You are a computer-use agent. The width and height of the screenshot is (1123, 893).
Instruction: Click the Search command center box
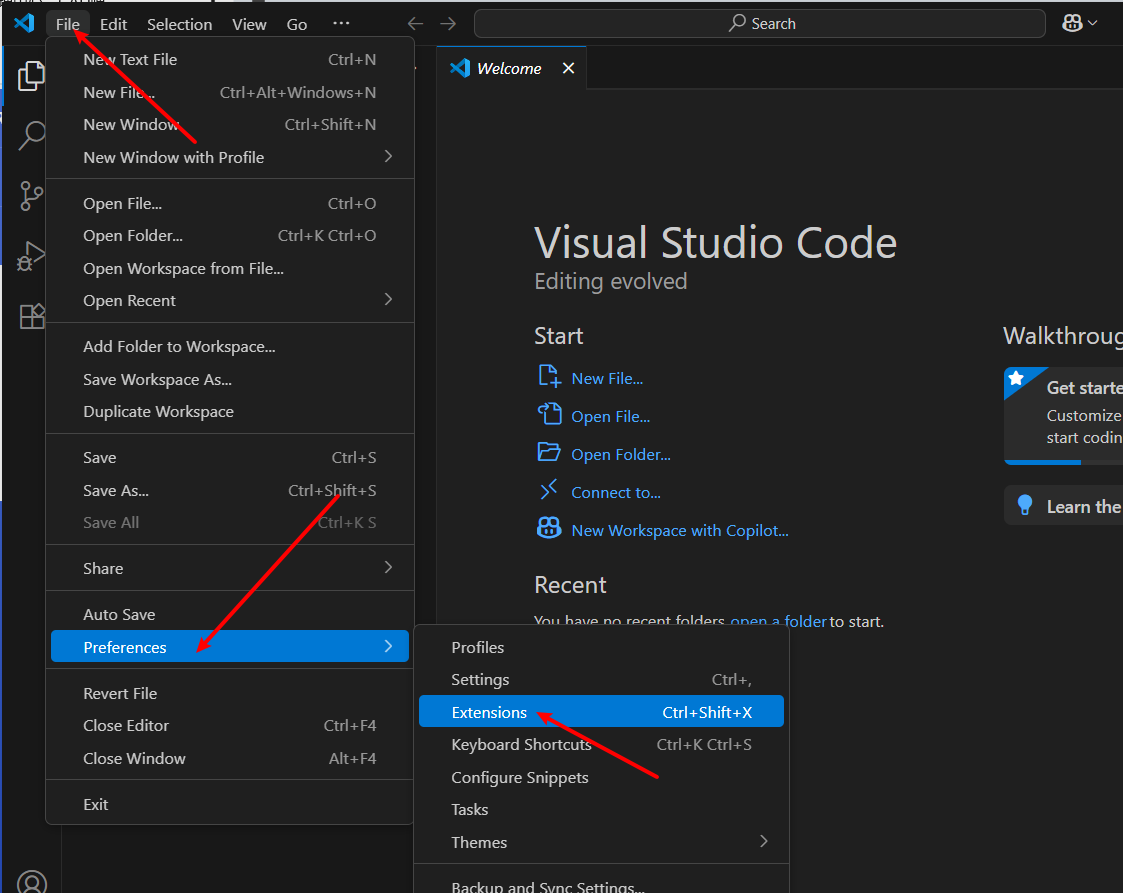click(x=759, y=23)
